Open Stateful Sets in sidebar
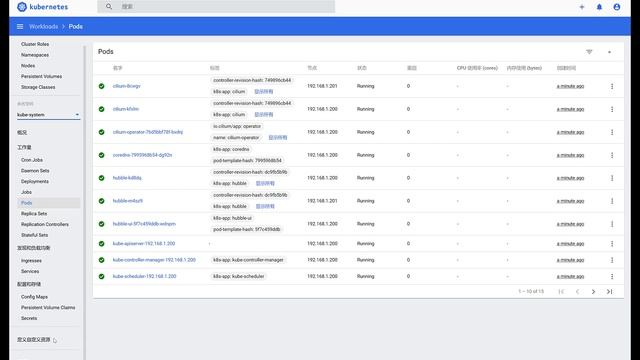 [35, 235]
